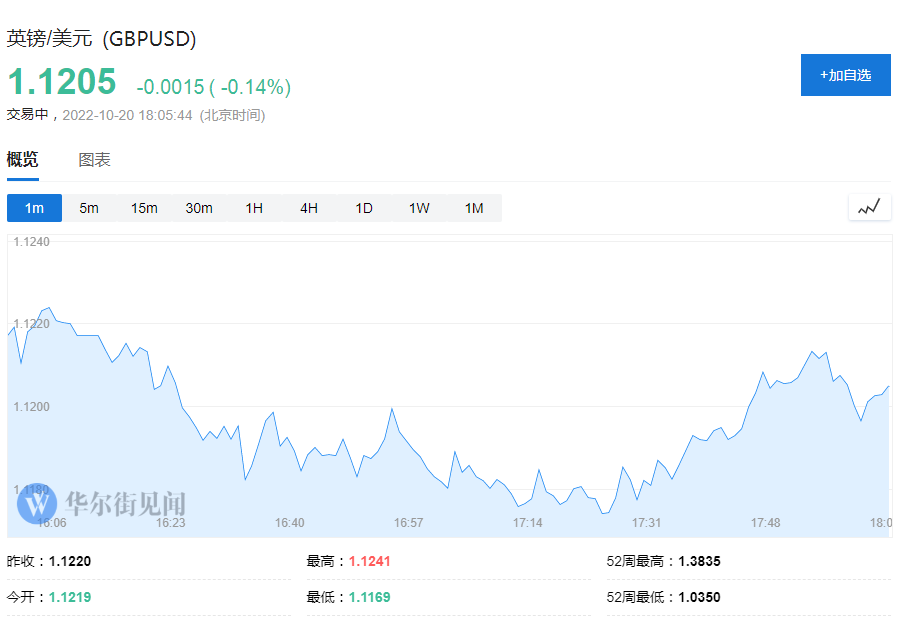The image size is (907, 632).
Task: Select the 1m timeframe
Action: (35, 208)
